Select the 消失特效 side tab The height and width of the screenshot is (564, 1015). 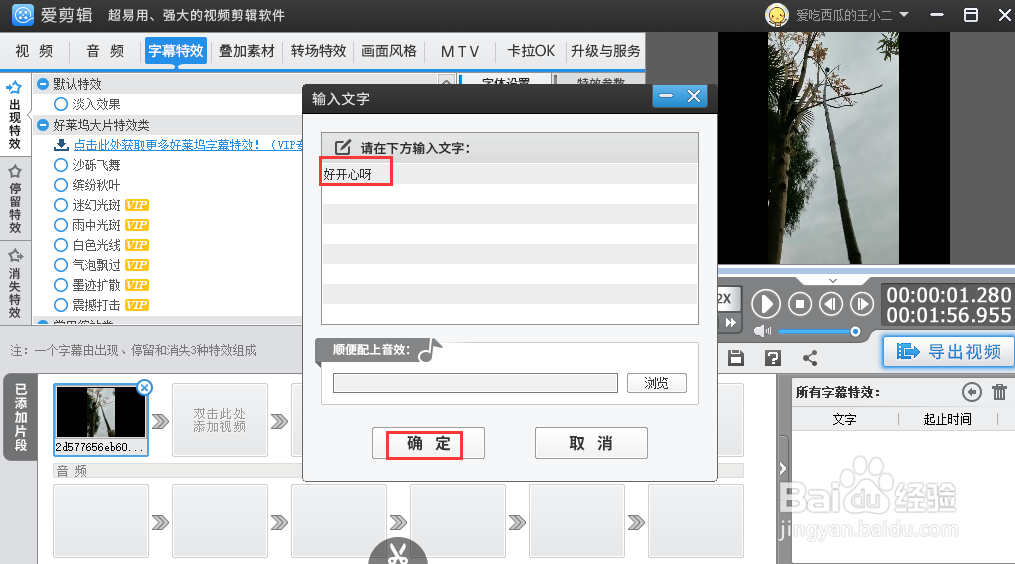point(15,284)
